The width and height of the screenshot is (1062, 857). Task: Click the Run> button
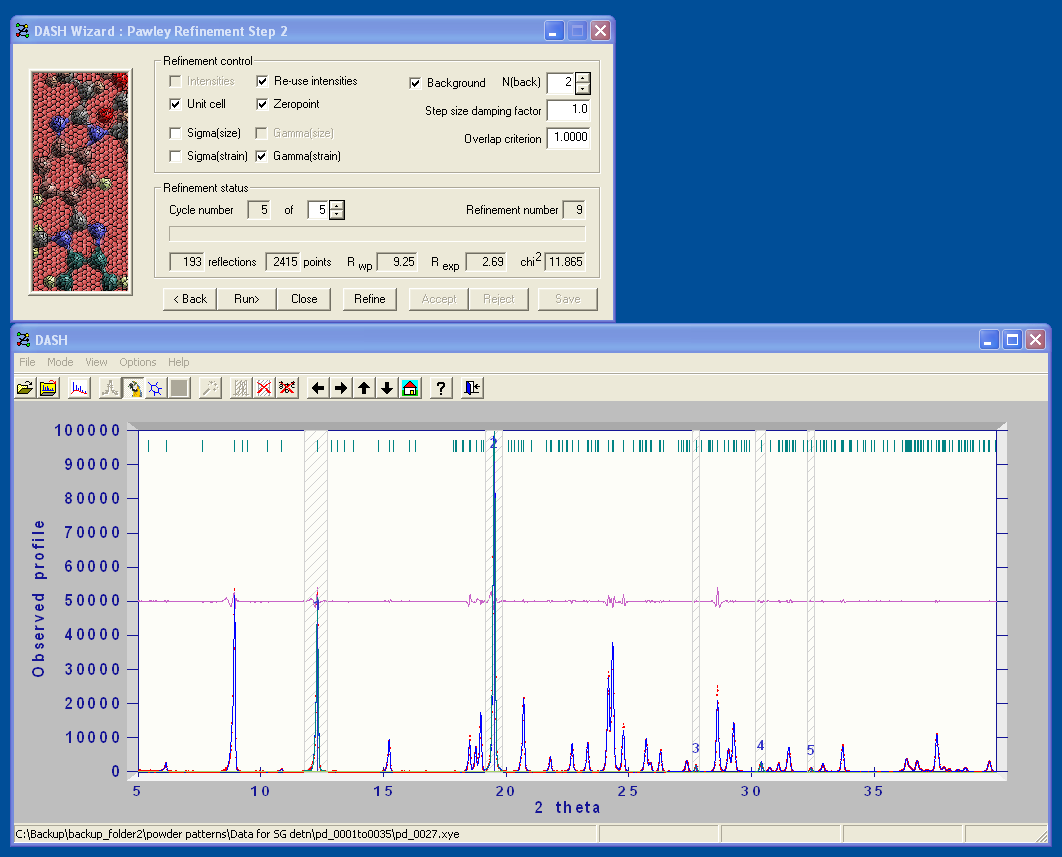coord(247,299)
